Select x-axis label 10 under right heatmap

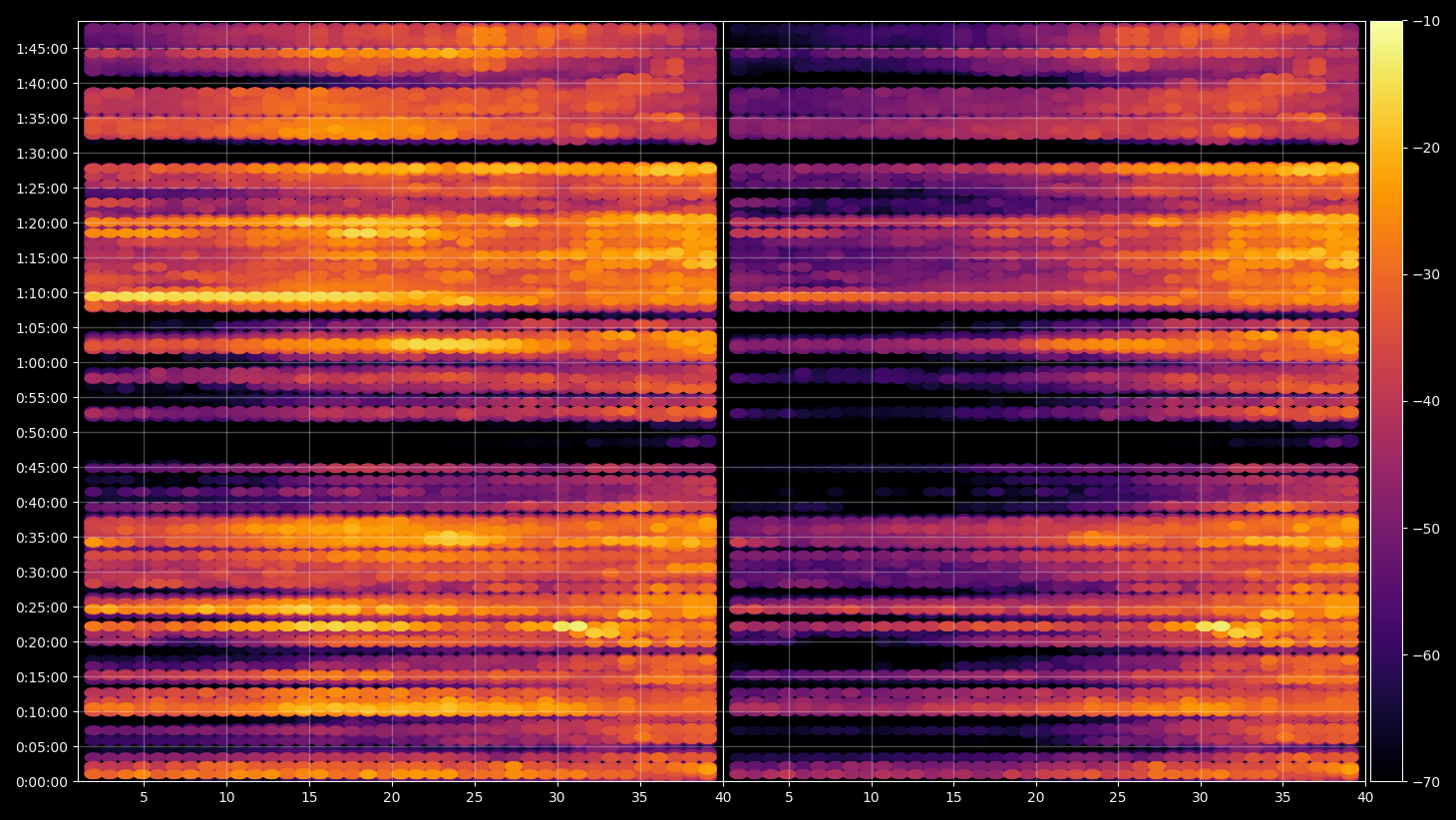tap(872, 798)
